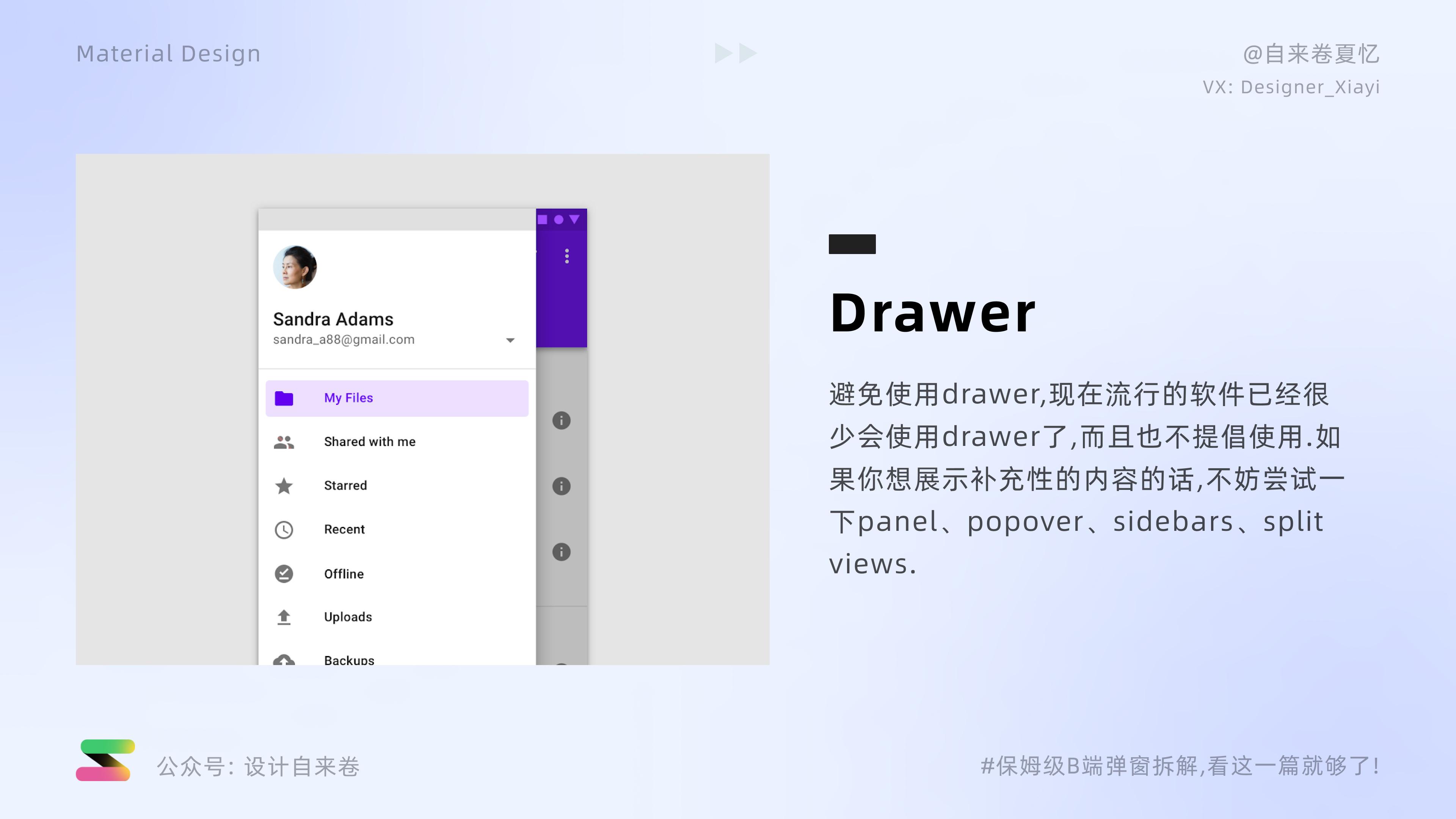Click the Offline checkmark icon

click(x=284, y=574)
